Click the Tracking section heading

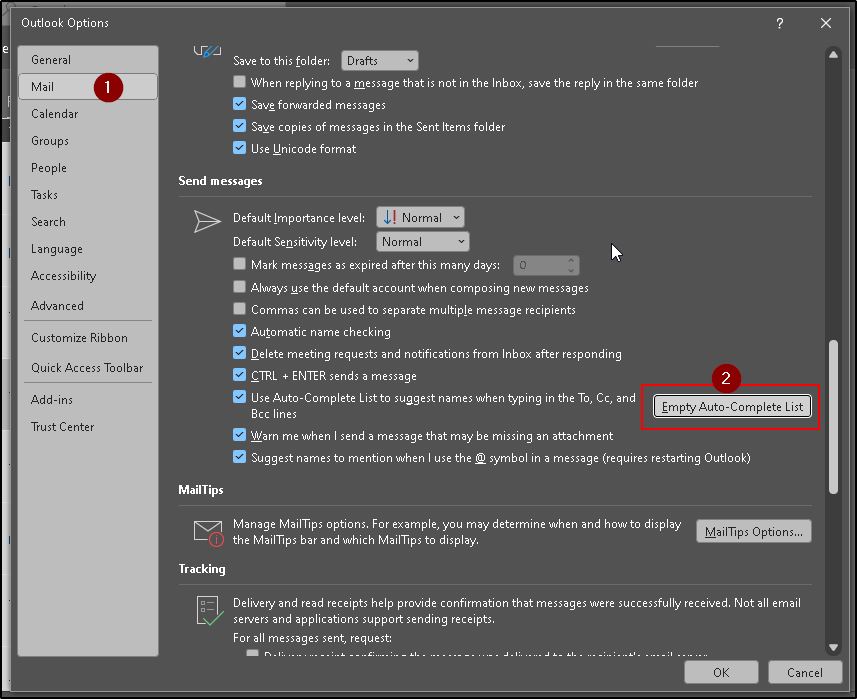pyautogui.click(x=202, y=569)
